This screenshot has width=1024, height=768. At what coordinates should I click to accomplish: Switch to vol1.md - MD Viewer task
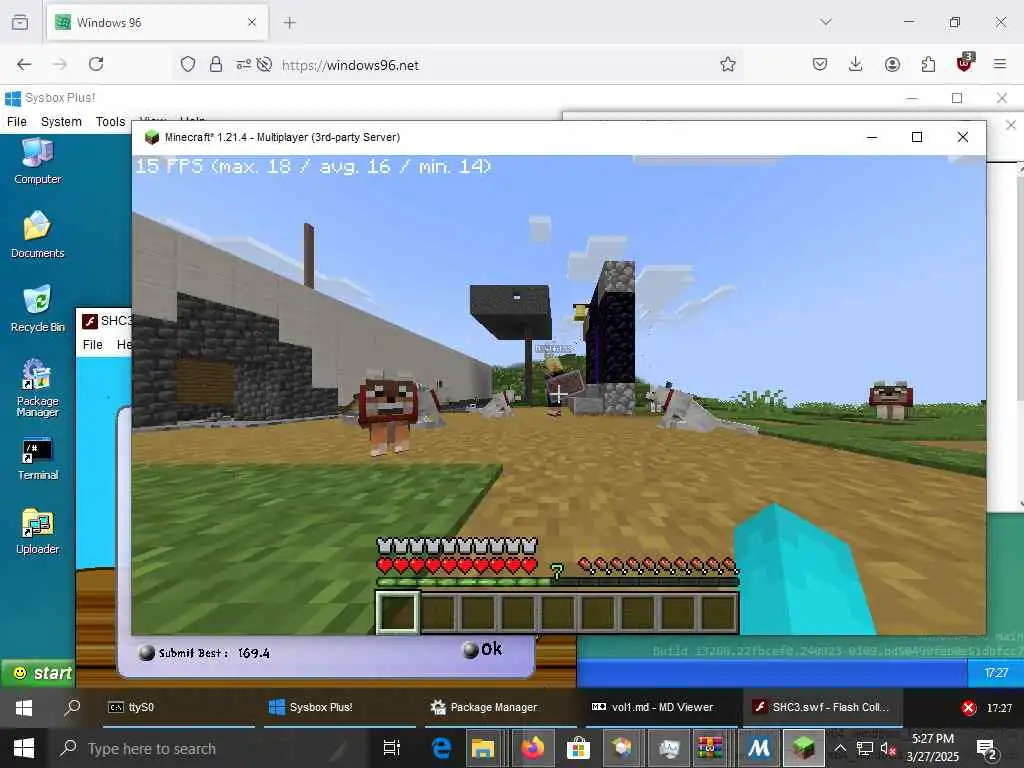662,707
